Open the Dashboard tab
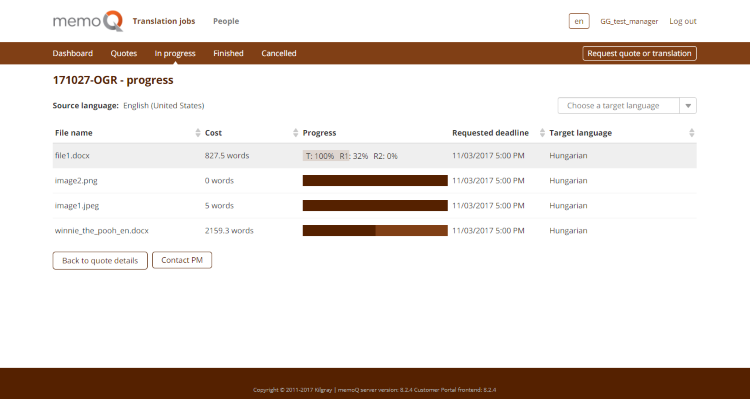The width and height of the screenshot is (750, 399). point(73,53)
